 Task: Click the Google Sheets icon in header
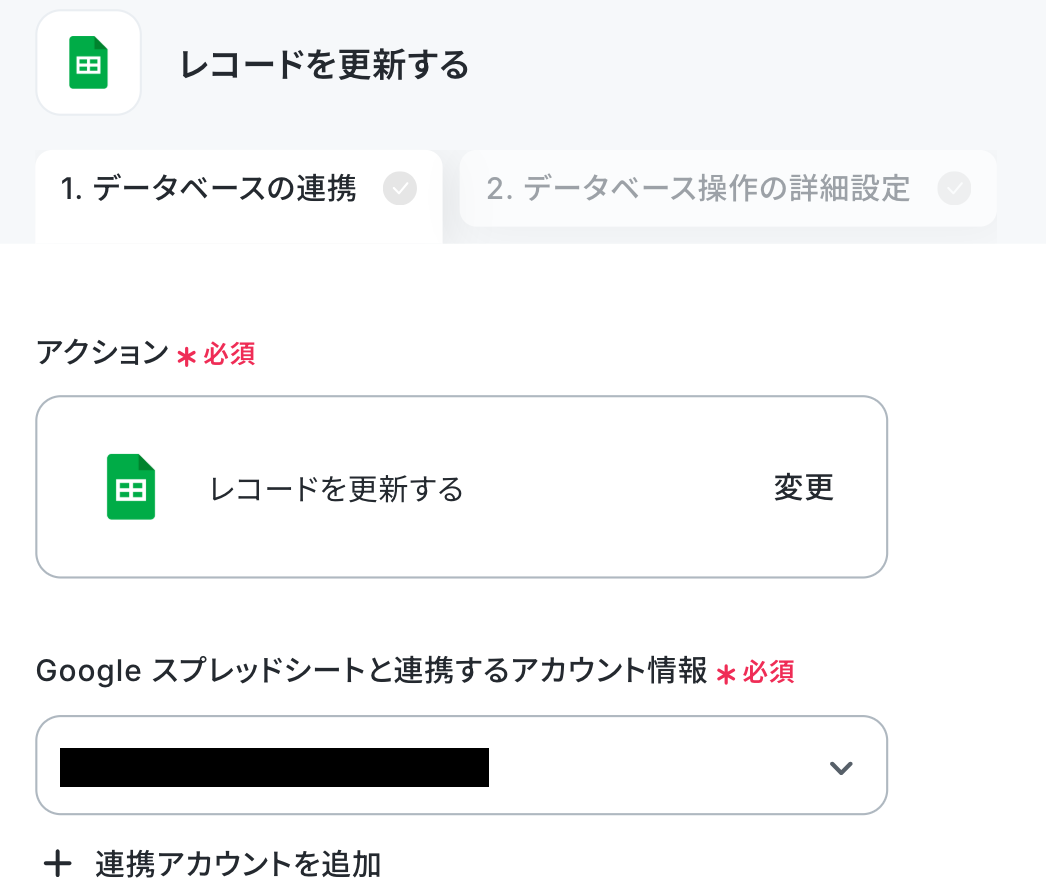pos(88,63)
